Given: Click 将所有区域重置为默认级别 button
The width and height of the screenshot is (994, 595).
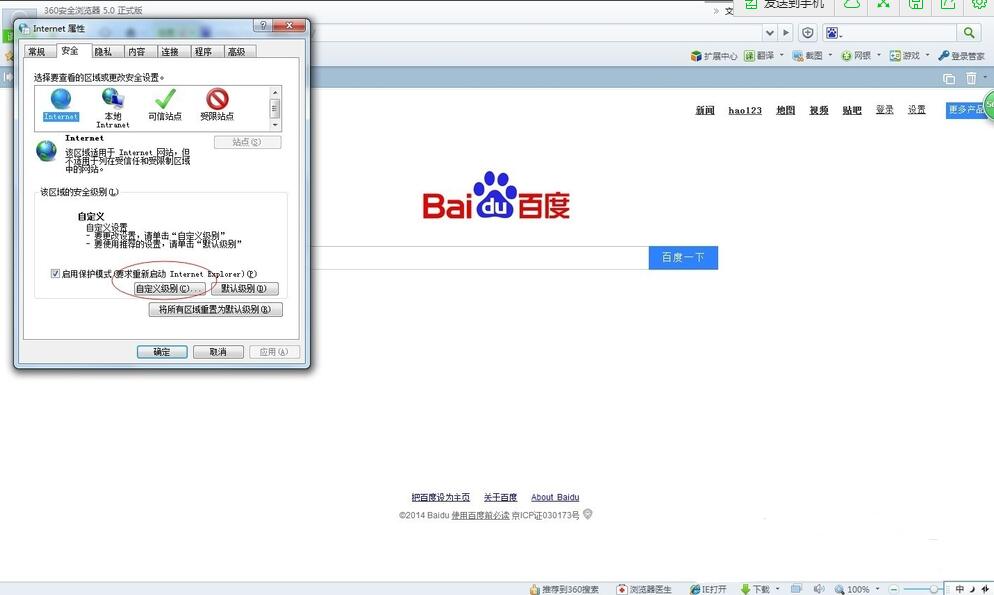Looking at the screenshot, I should 216,309.
